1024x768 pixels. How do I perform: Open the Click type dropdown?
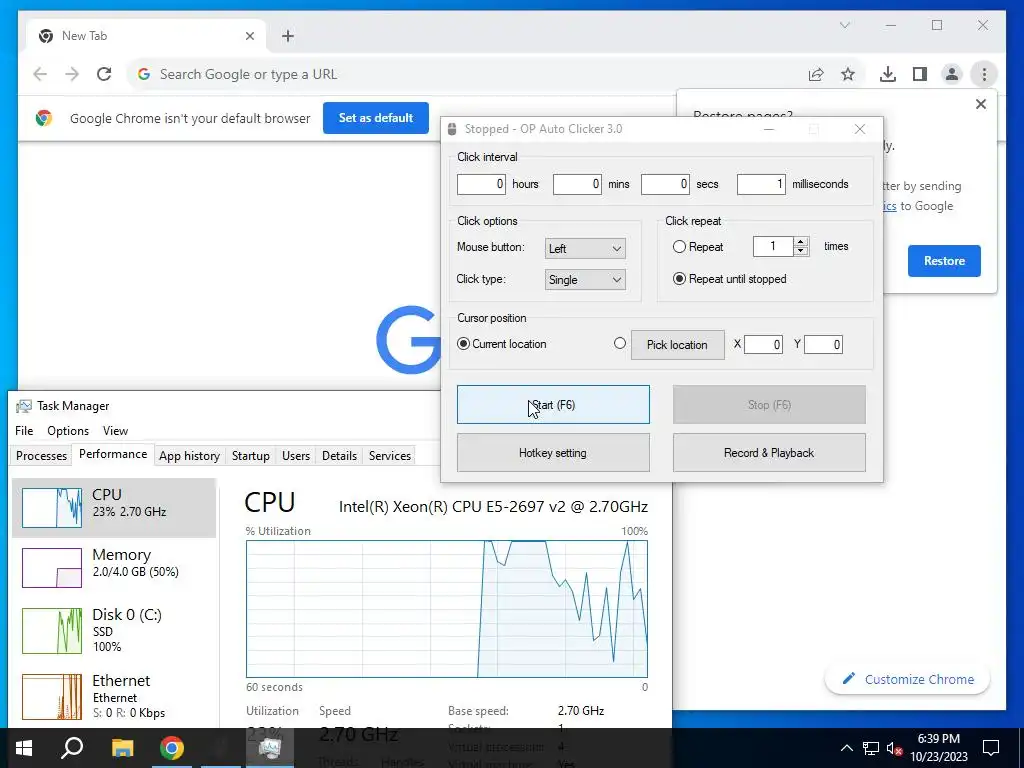(x=585, y=280)
